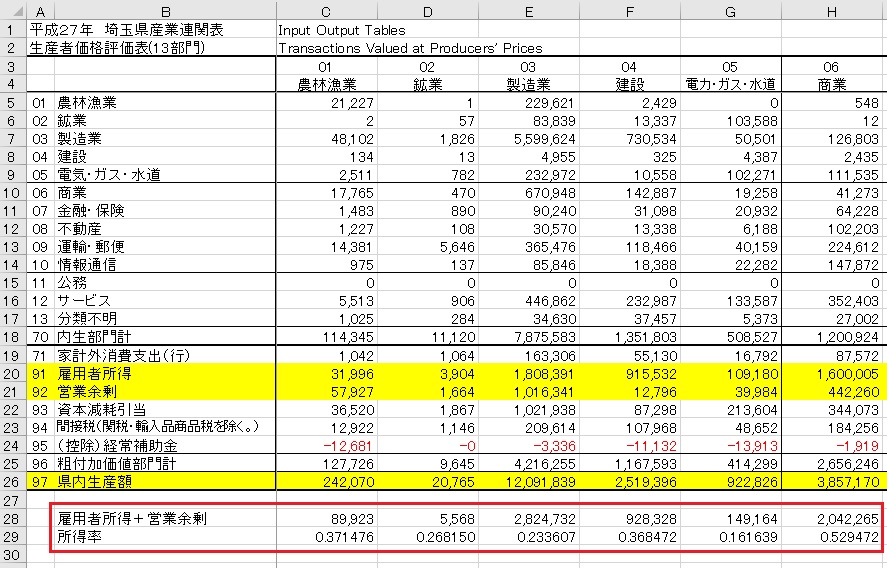This screenshot has height=568, width=887.
Task: Click row label 電気・ガス・水道
Action: click(109, 174)
